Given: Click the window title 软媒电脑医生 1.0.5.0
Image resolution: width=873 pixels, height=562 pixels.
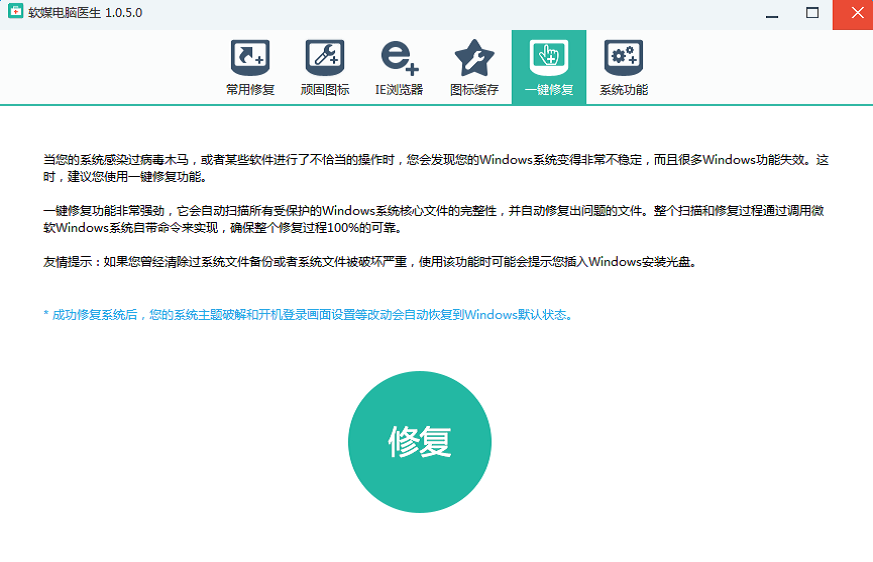Looking at the screenshot, I should (x=85, y=14).
